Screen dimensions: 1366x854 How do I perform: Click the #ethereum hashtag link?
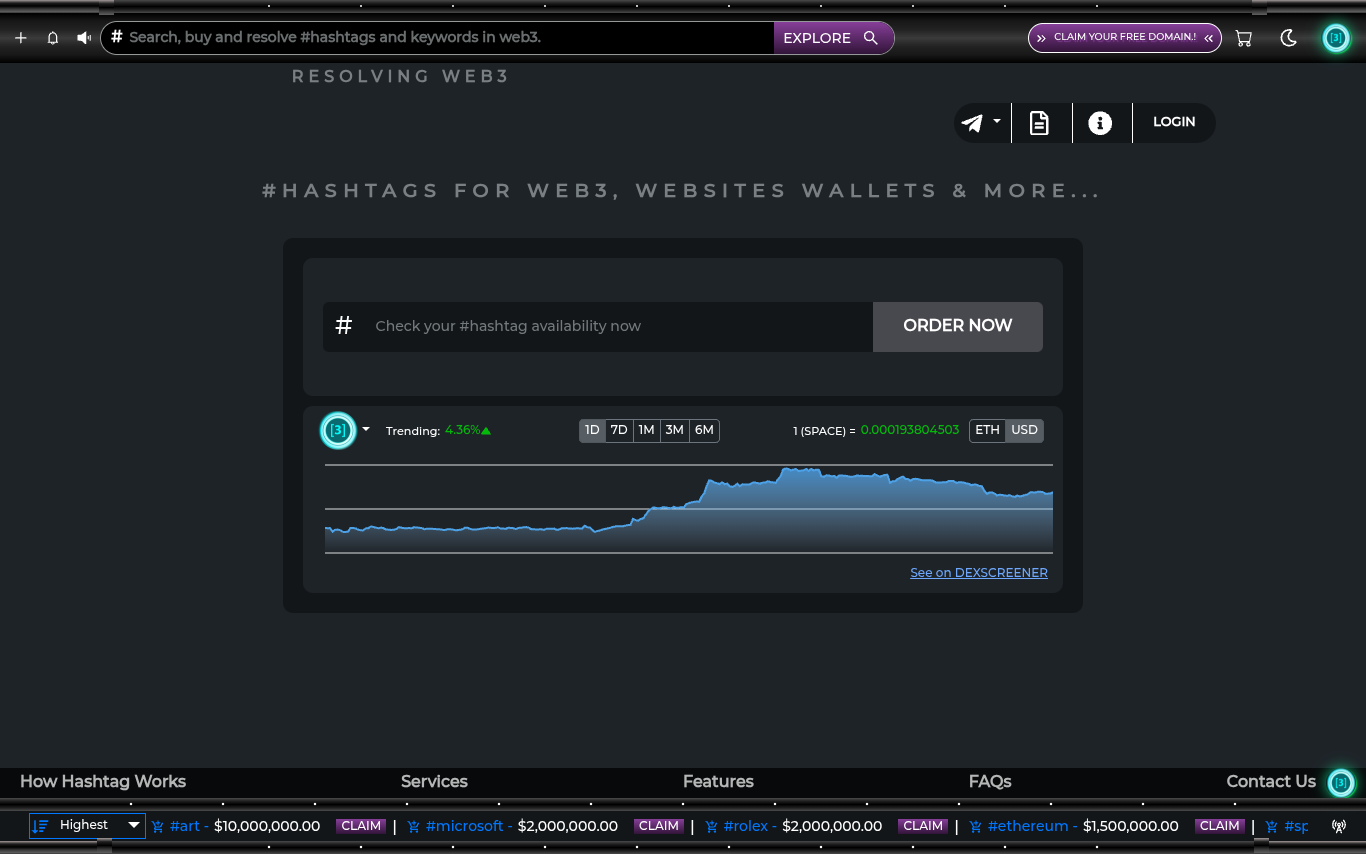click(x=1028, y=826)
